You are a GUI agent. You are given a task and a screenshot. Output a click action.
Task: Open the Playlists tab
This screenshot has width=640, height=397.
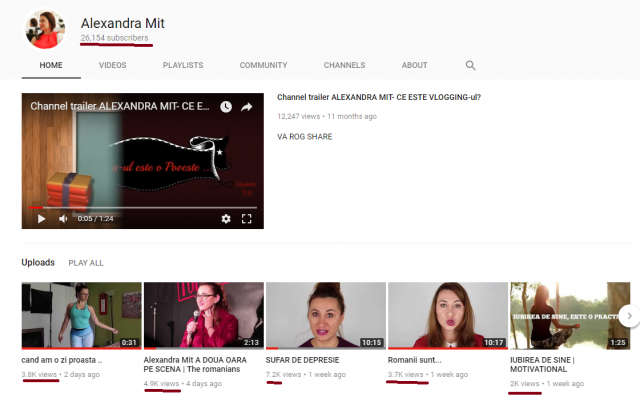tap(183, 65)
